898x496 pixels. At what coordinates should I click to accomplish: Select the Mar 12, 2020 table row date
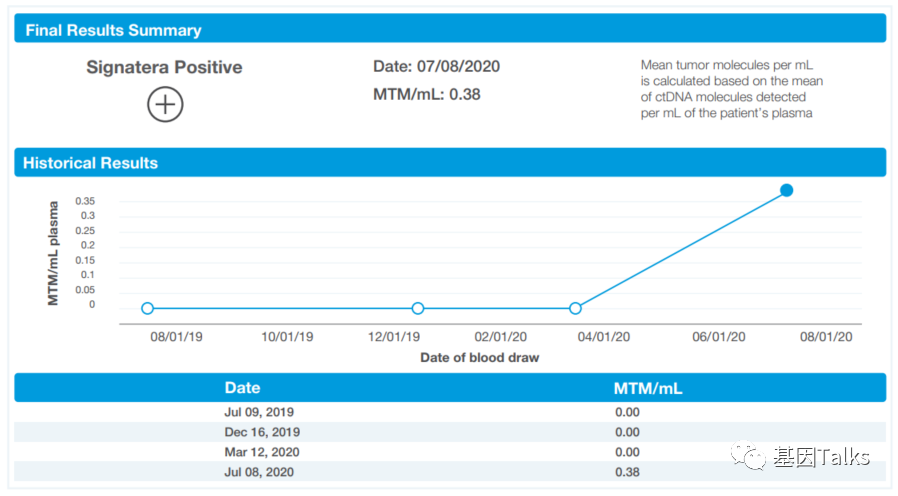pos(262,452)
